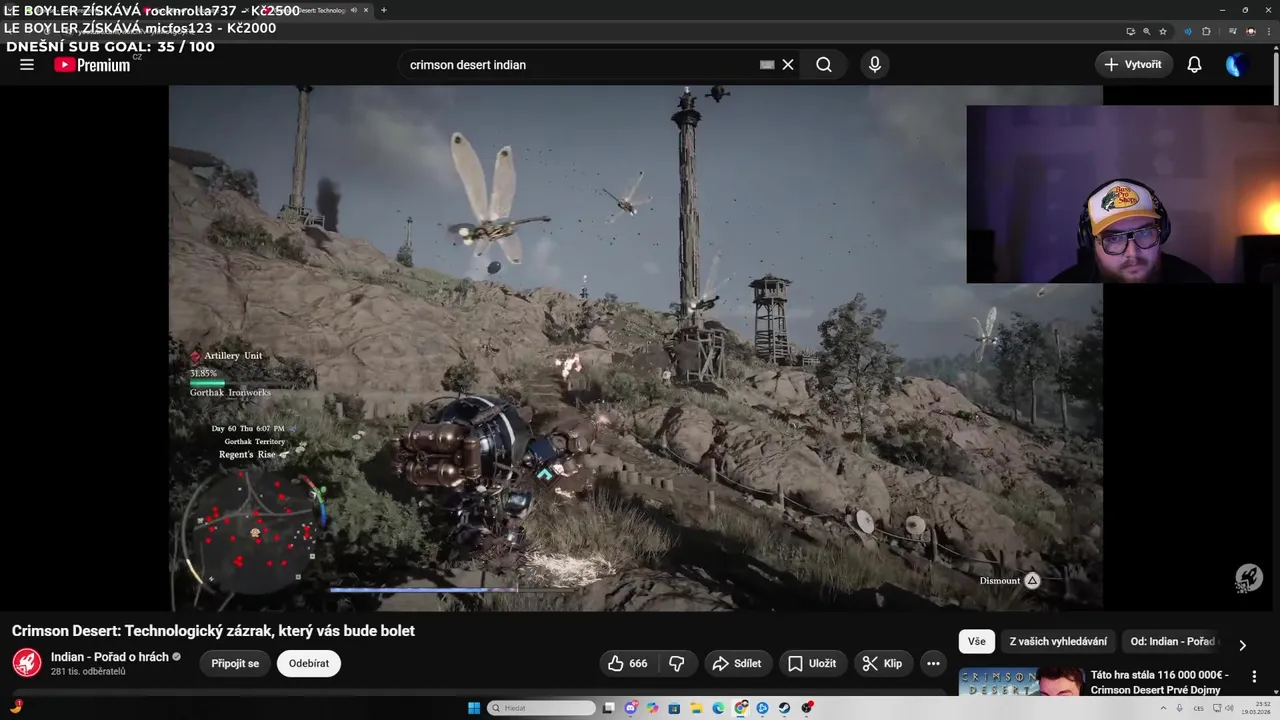Open YouTube notifications bell

(x=1194, y=64)
